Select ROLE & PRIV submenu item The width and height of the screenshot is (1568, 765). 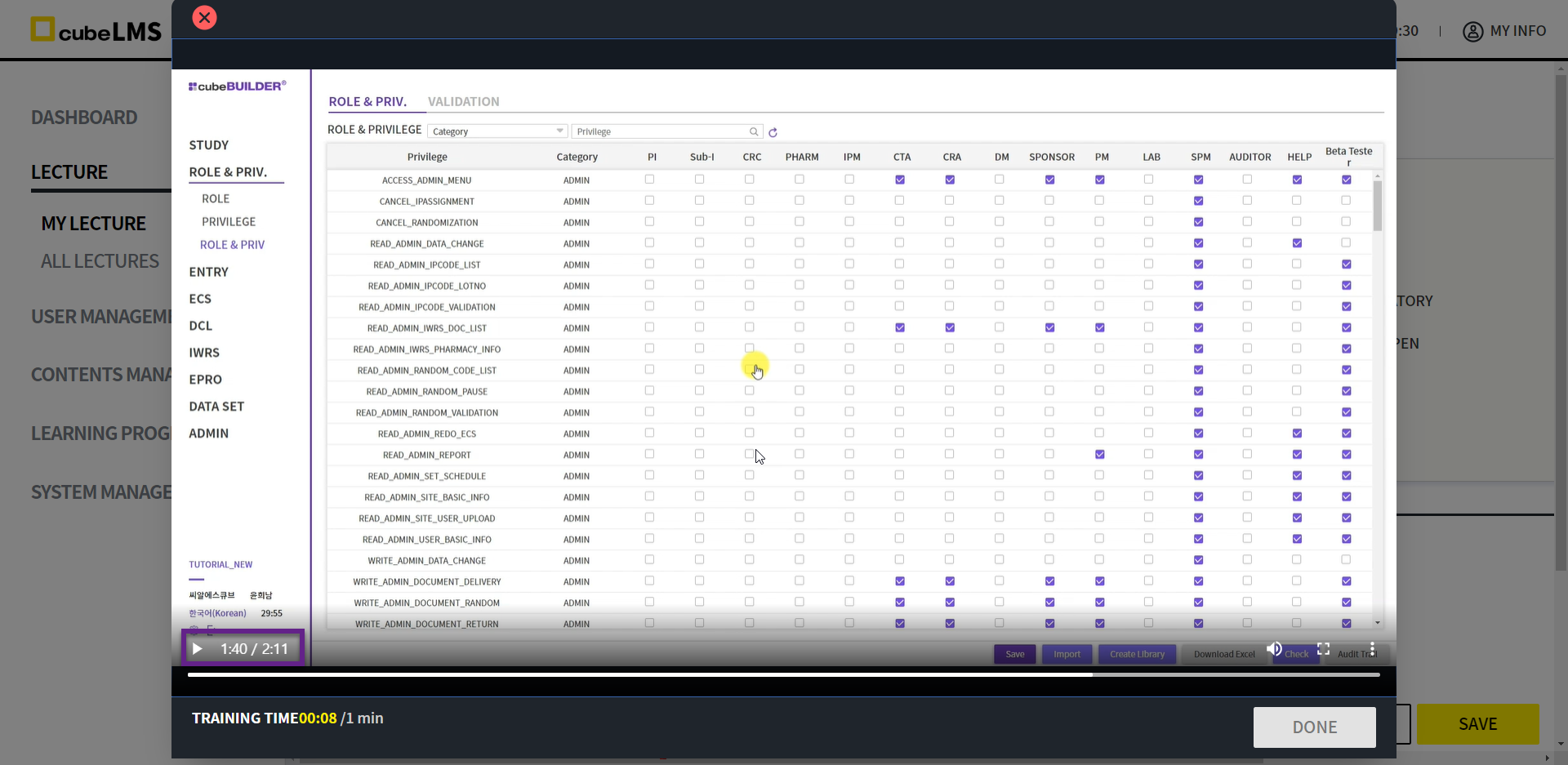232,245
